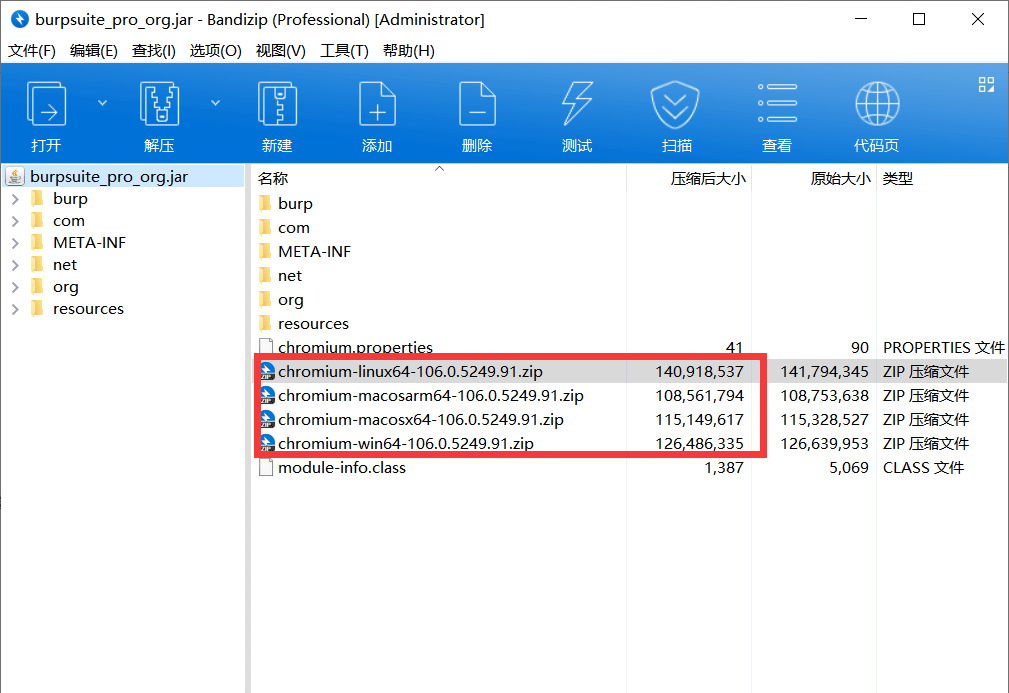Open the Edit (编辑) menu
Screen dimensions: 1009x693
point(93,51)
